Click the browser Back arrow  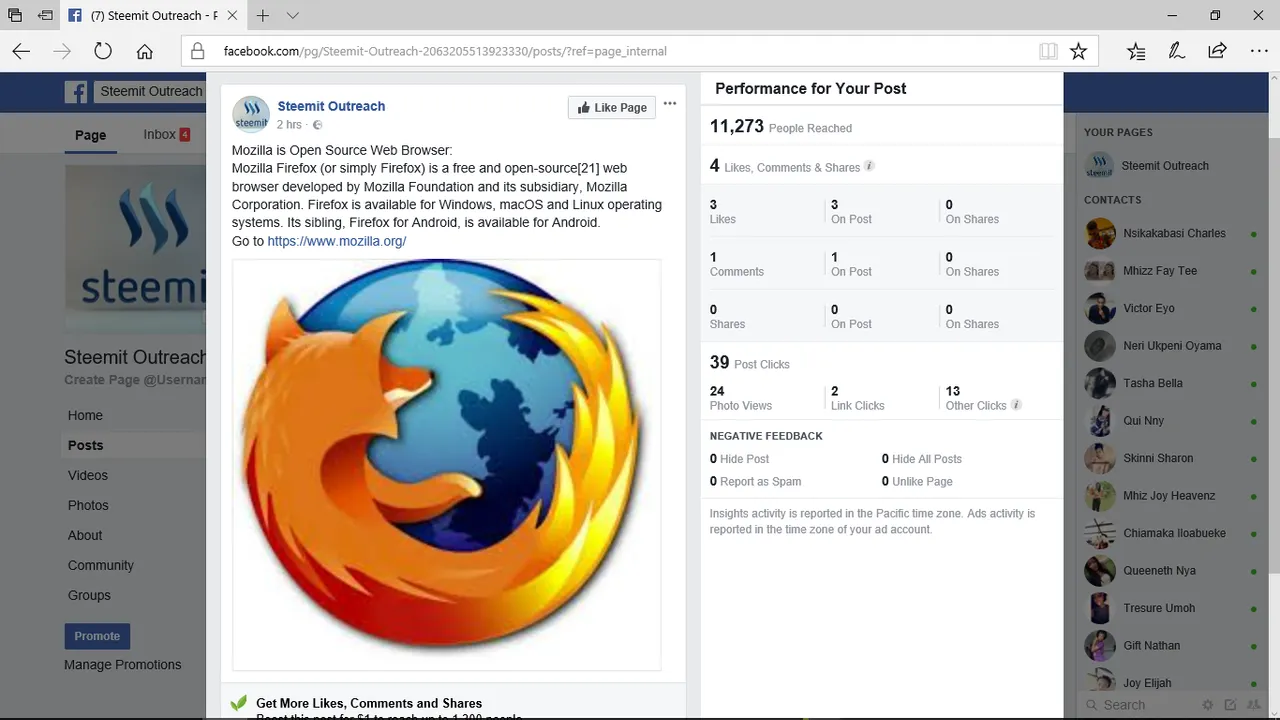[x=21, y=51]
